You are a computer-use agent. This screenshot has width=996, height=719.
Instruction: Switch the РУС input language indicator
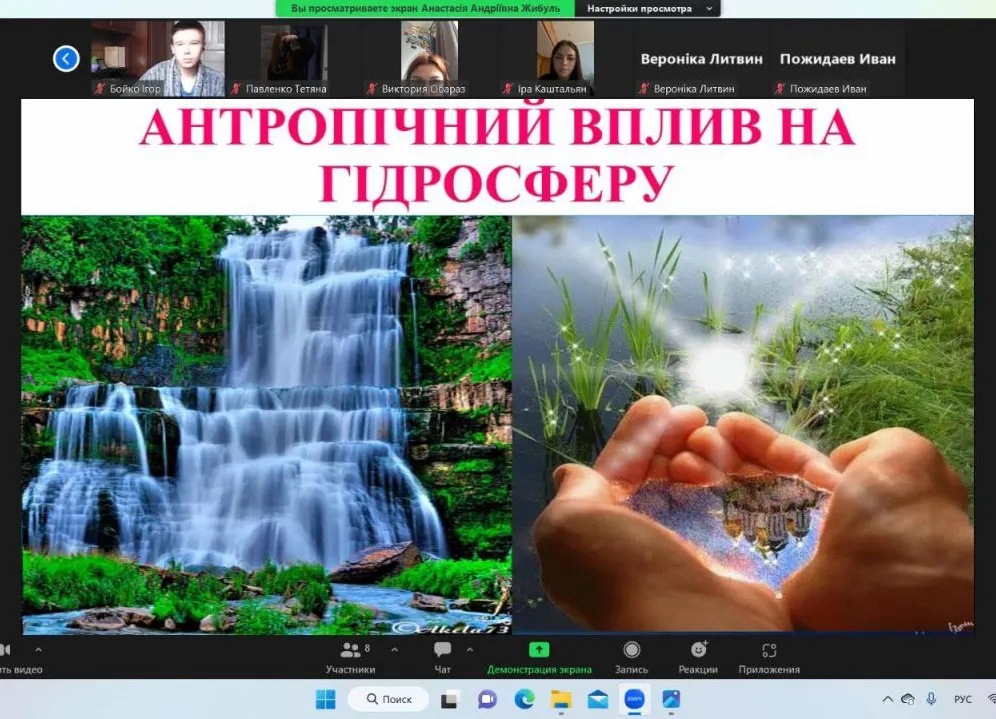[x=962, y=699]
